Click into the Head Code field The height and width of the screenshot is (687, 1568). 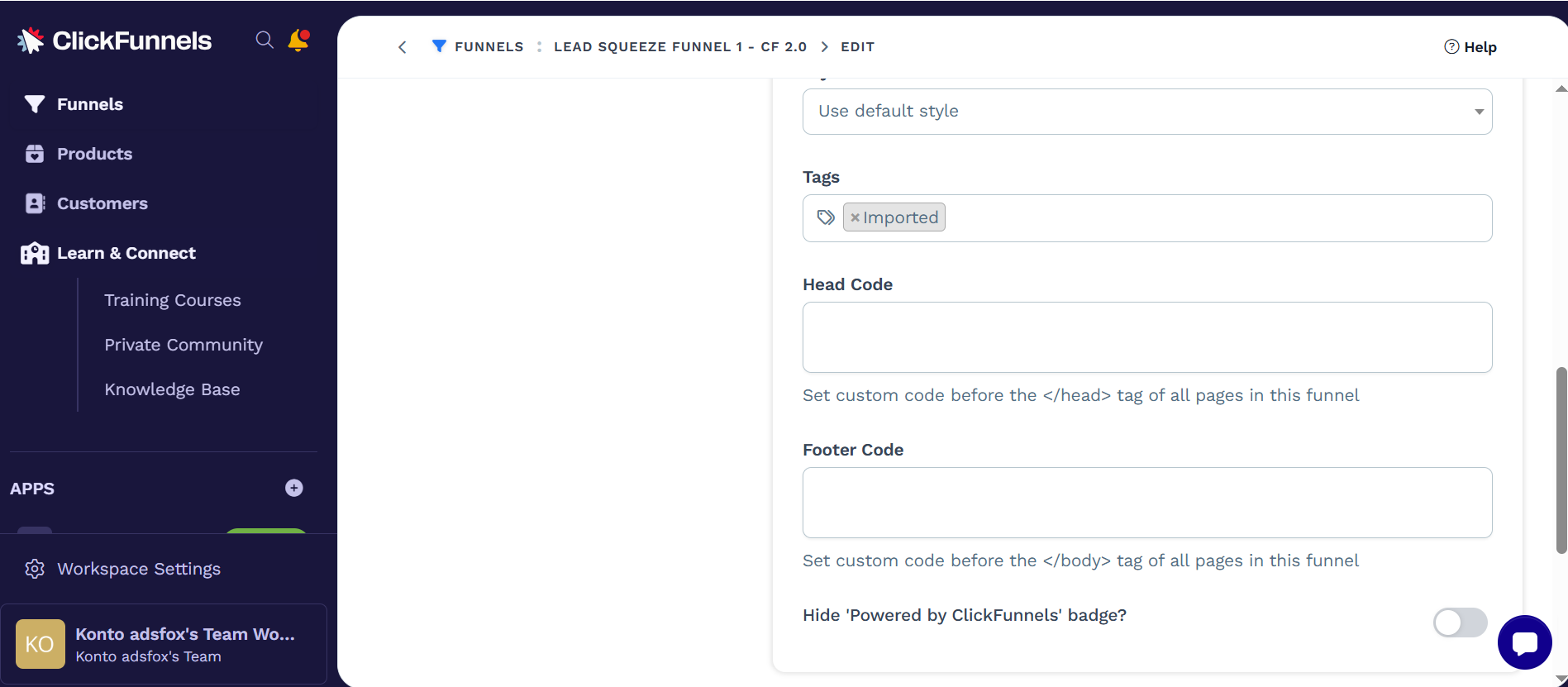coord(1146,337)
